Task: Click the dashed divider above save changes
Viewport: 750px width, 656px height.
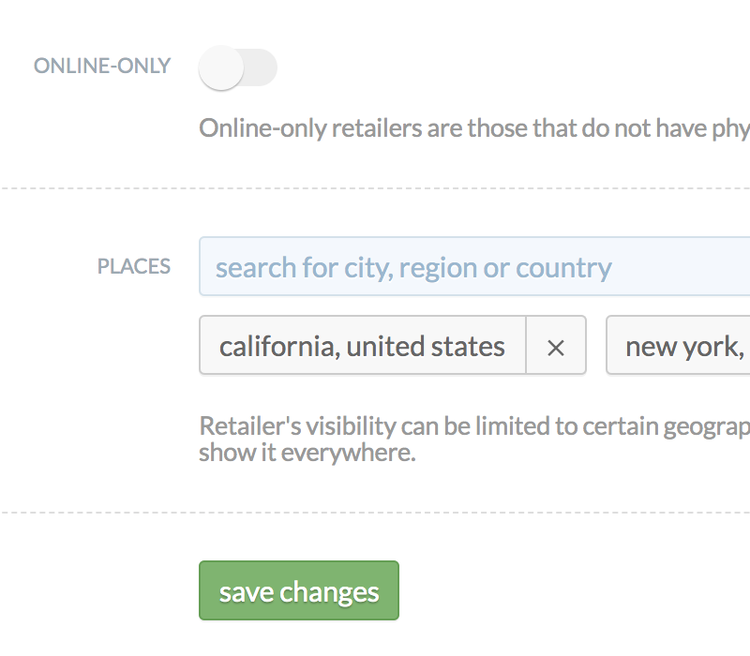Action: click(375, 512)
